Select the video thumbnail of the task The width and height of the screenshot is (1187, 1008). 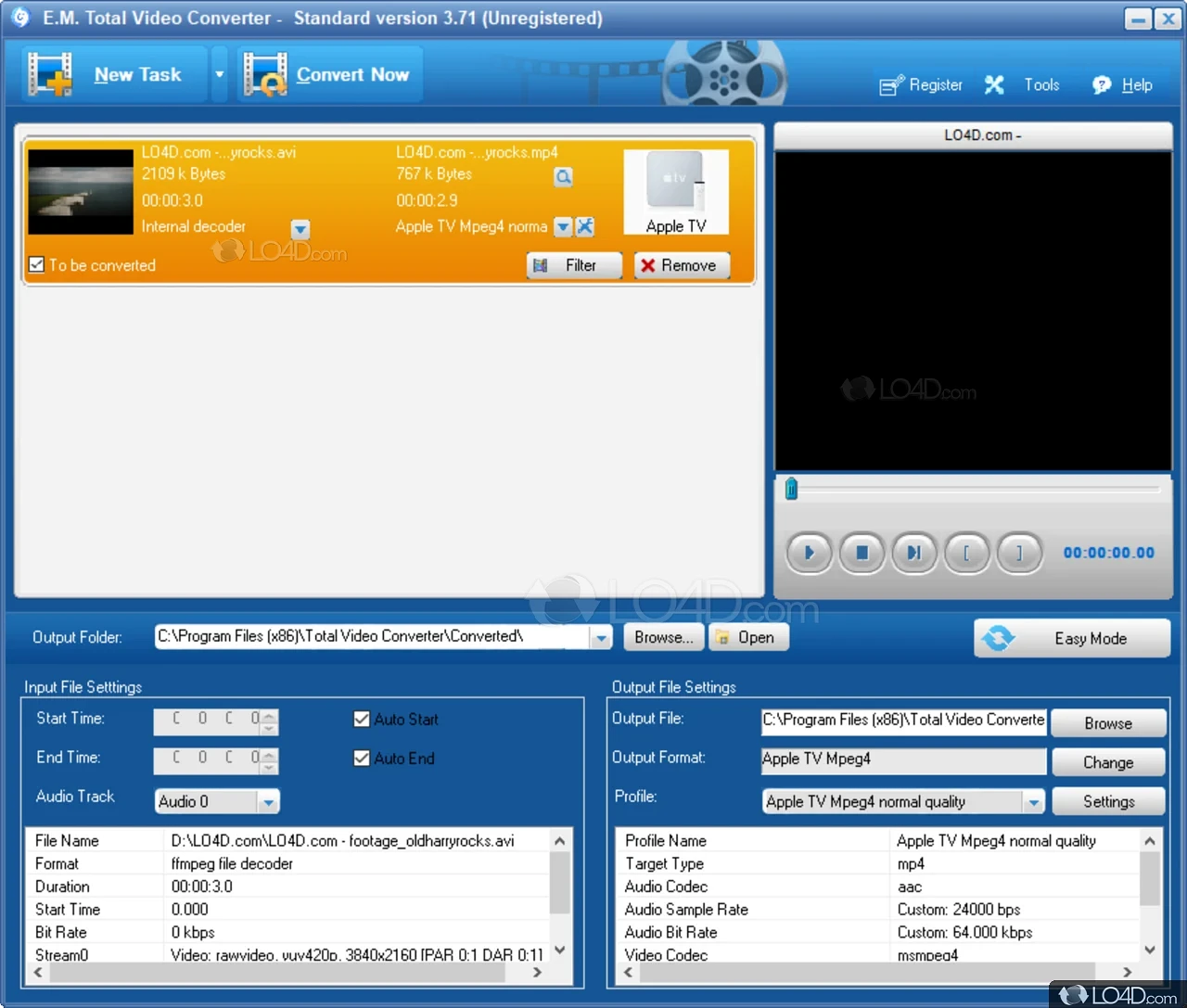click(81, 192)
